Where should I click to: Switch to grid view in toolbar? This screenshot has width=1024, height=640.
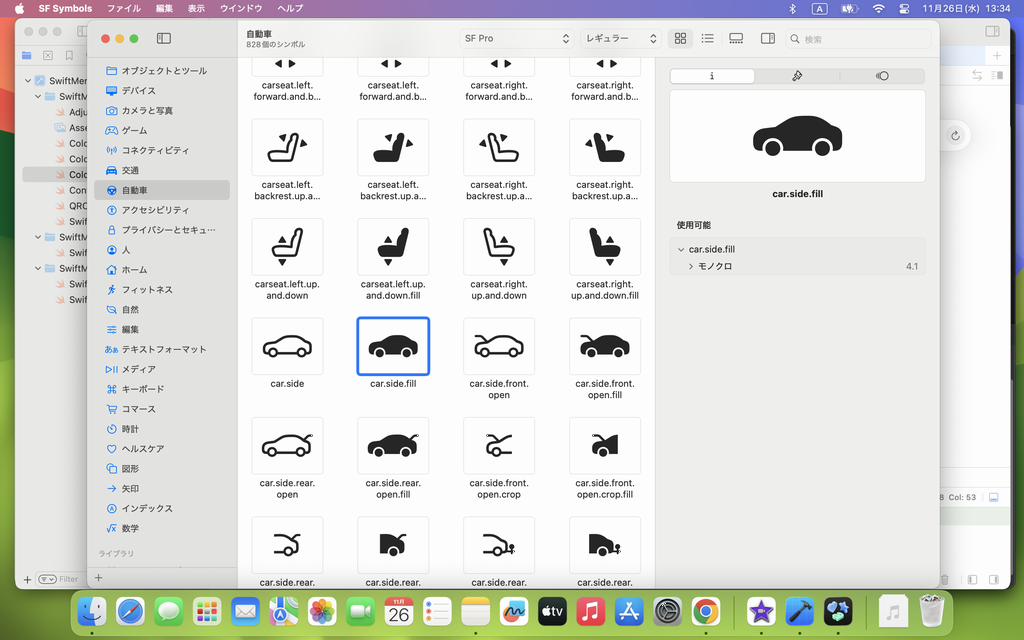(680, 39)
